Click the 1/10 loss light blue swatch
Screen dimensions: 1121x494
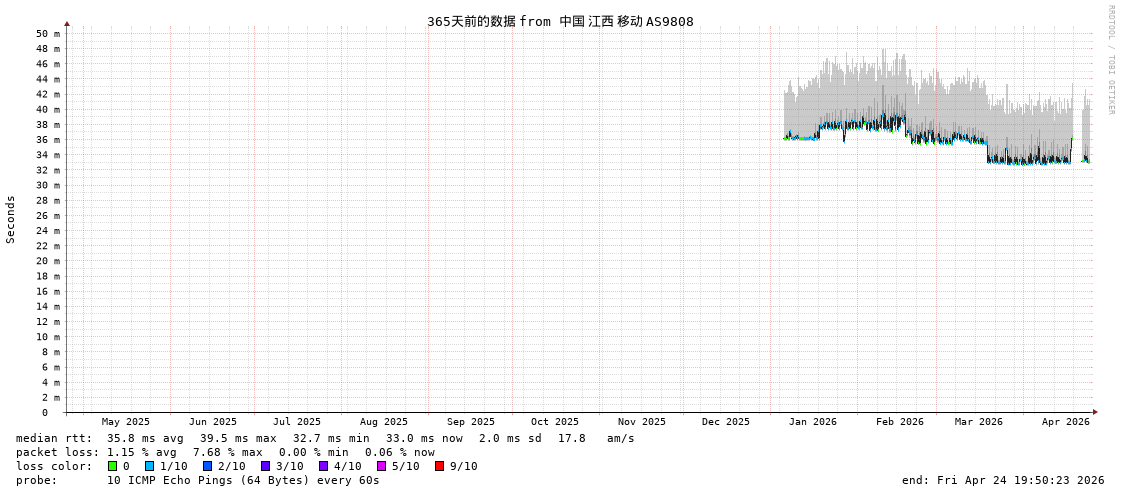tap(149, 466)
